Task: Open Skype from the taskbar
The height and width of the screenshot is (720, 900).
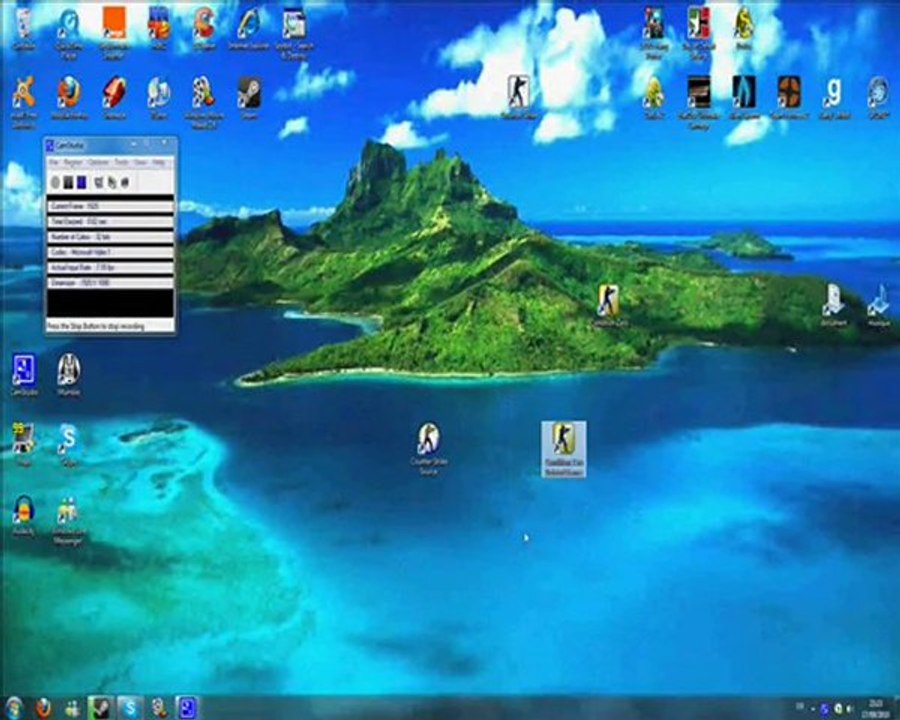Action: tap(130, 708)
